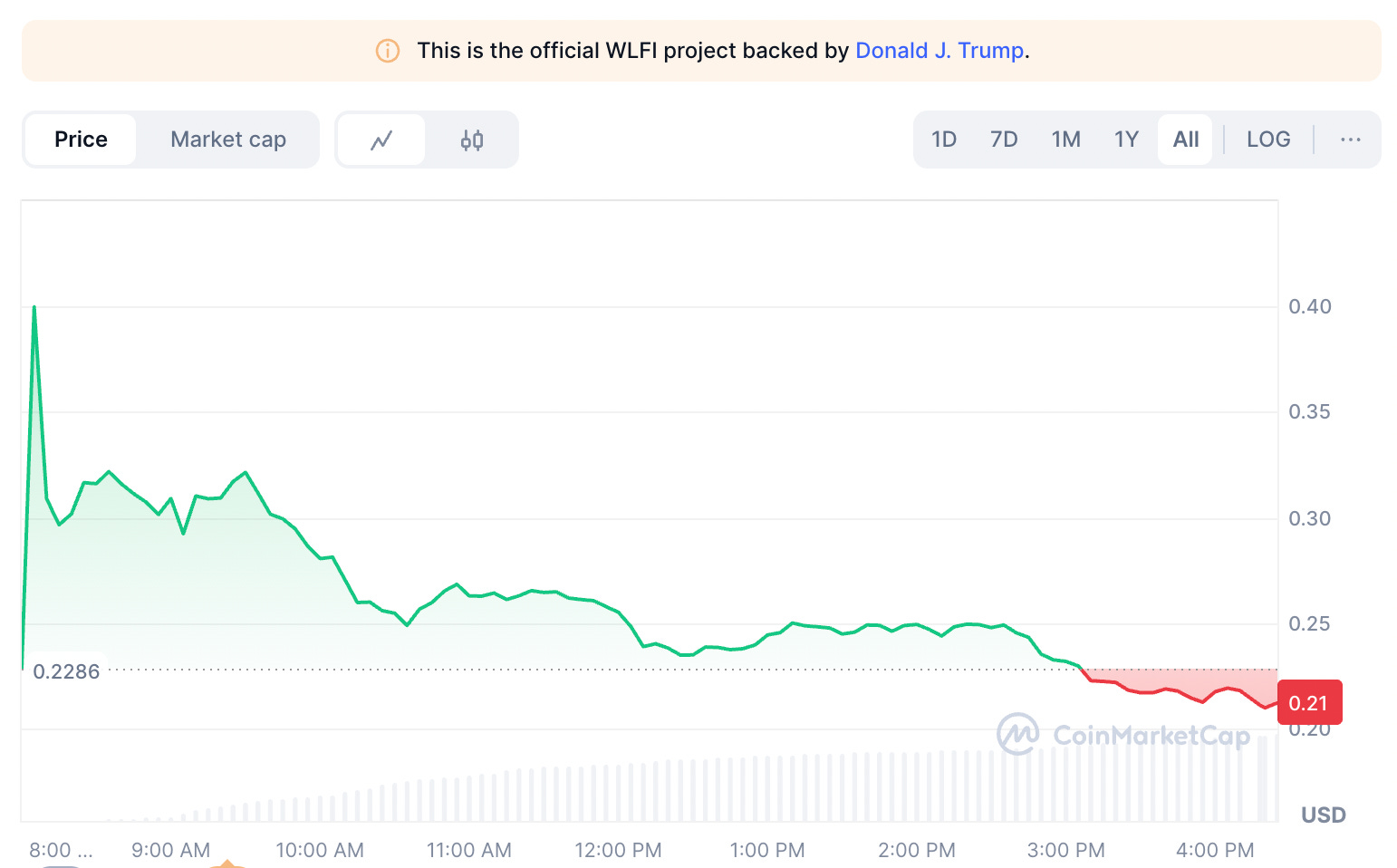The image size is (1397, 868).
Task: Click the 10:00 AM time axis label
Action: point(320,850)
